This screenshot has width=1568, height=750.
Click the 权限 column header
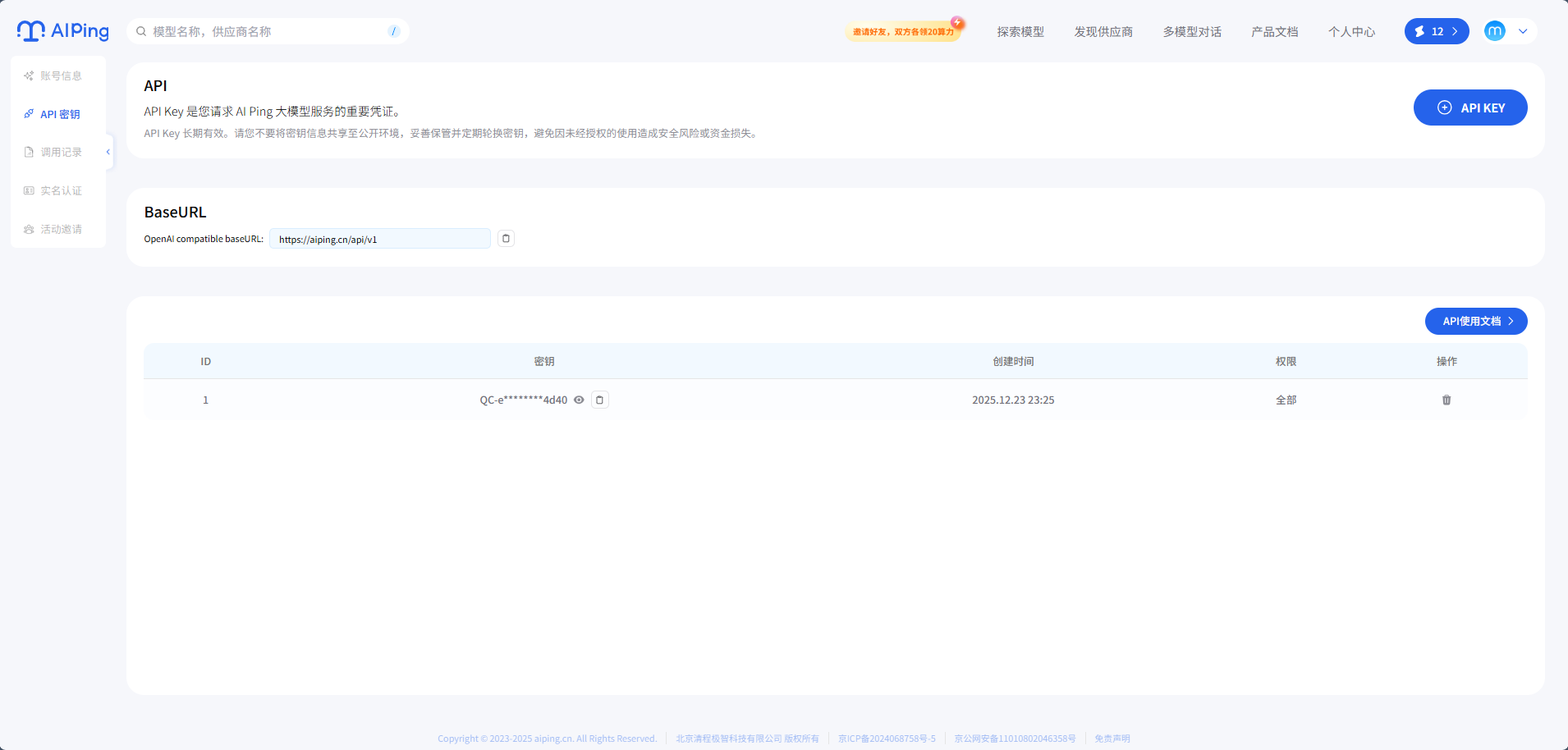pyautogui.click(x=1286, y=361)
